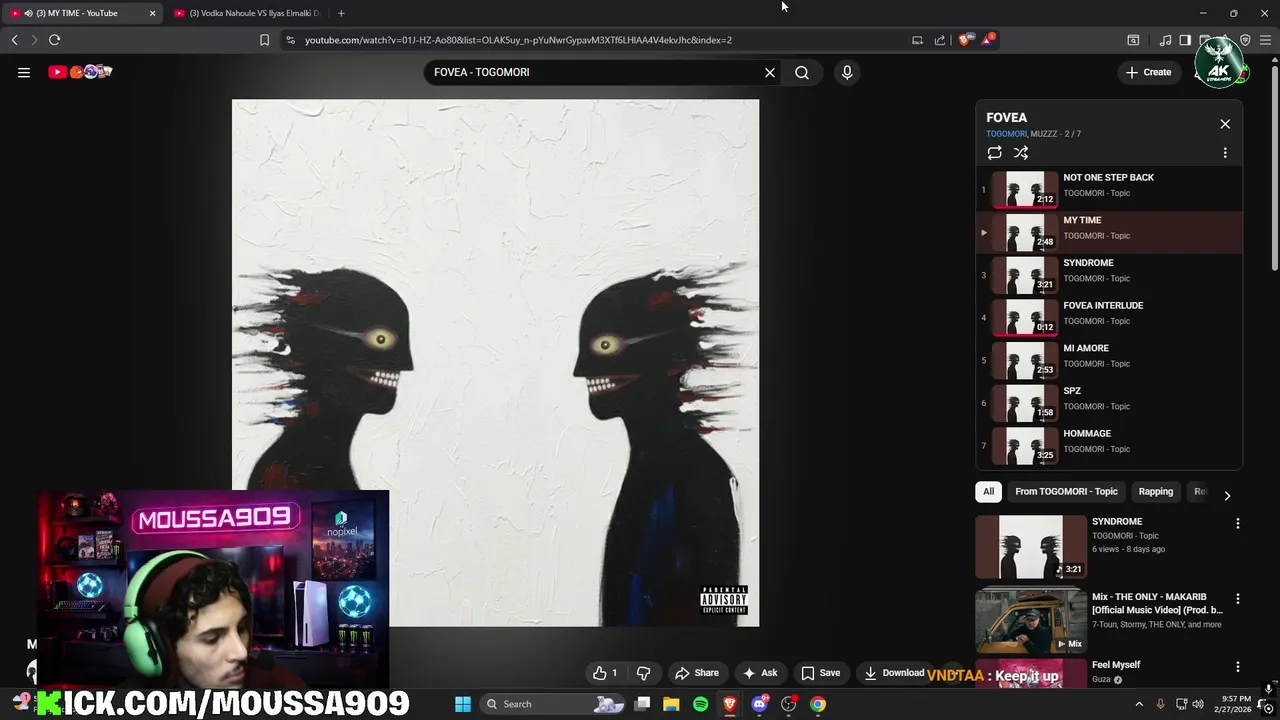Dislike the video with thumbs down

[643, 673]
